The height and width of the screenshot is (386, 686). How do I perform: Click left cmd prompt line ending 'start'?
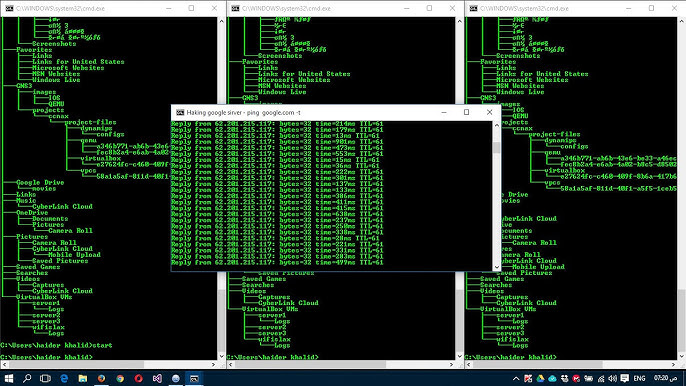(56, 345)
